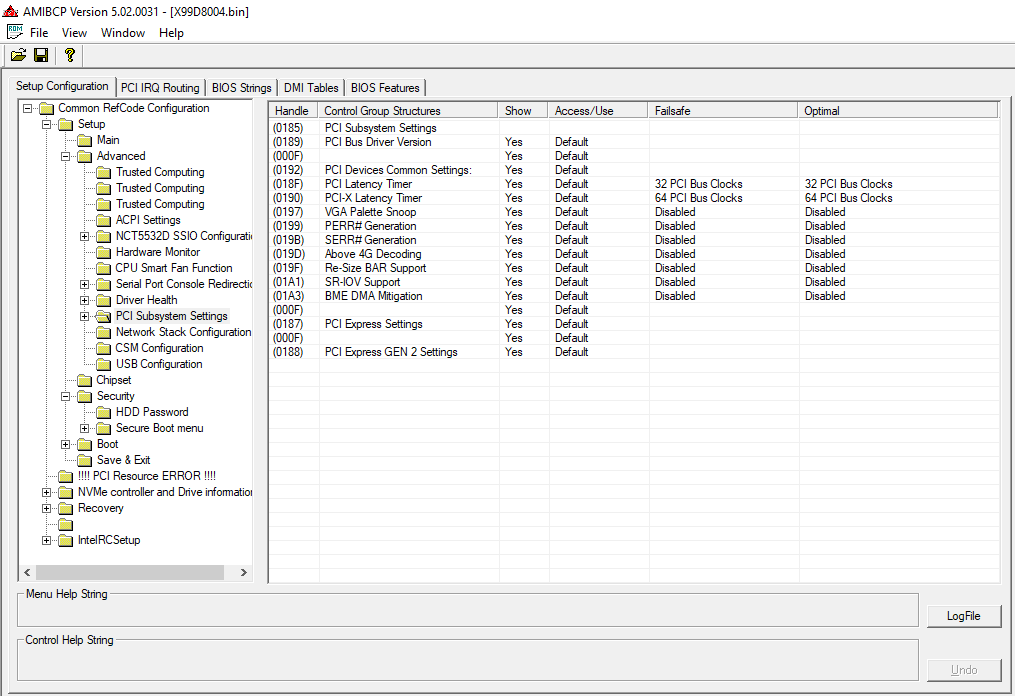Open the Window menu

point(123,33)
